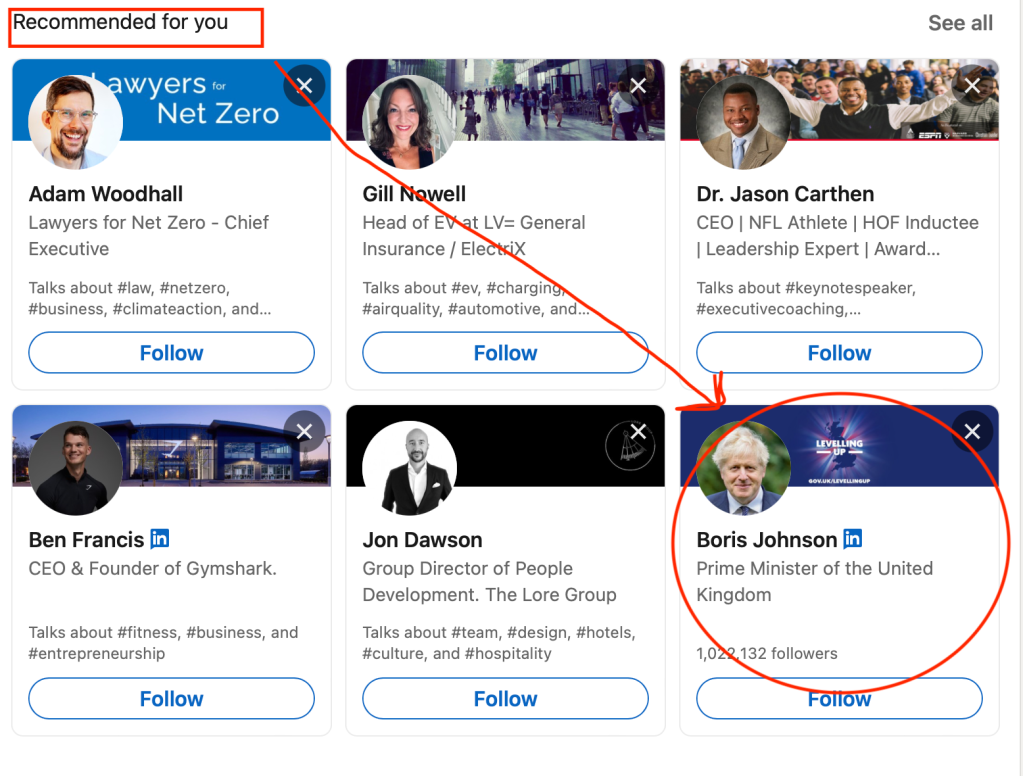Follow Boris Johnson

coord(839,699)
